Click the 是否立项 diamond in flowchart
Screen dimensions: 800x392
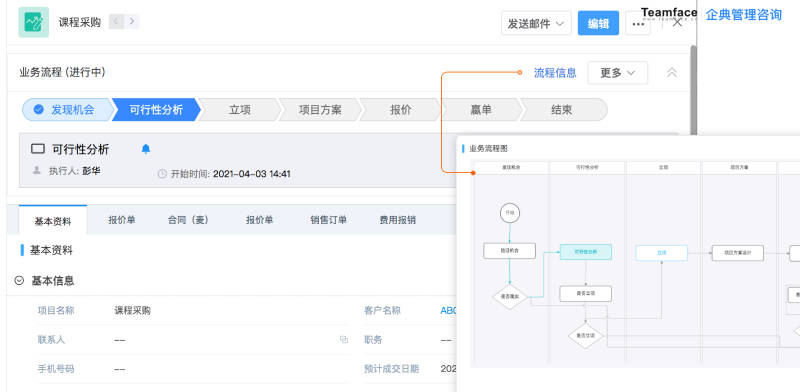586,336
